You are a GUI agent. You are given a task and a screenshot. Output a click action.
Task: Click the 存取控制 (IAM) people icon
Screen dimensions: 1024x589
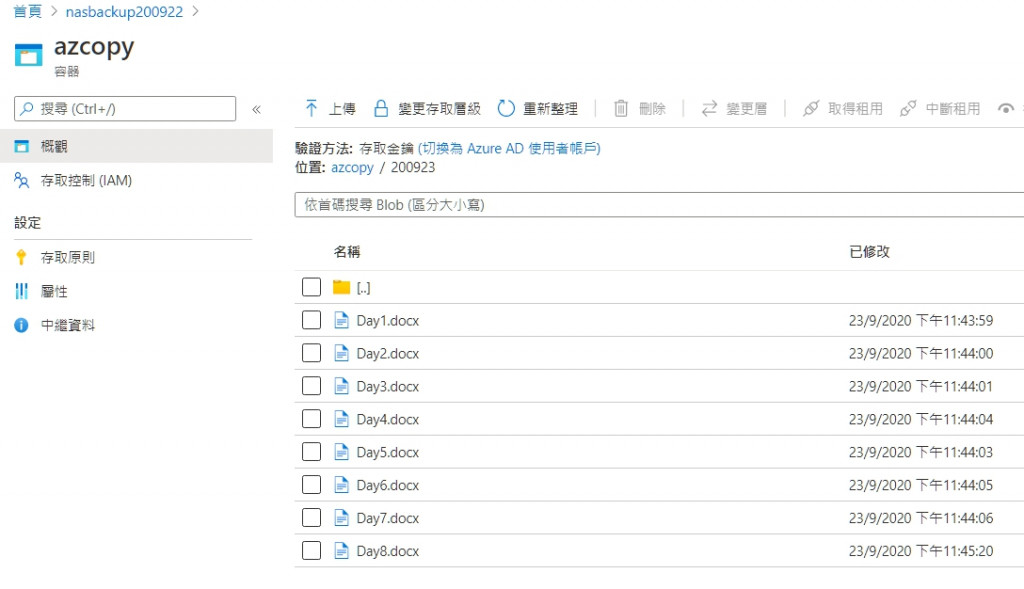pos(22,180)
